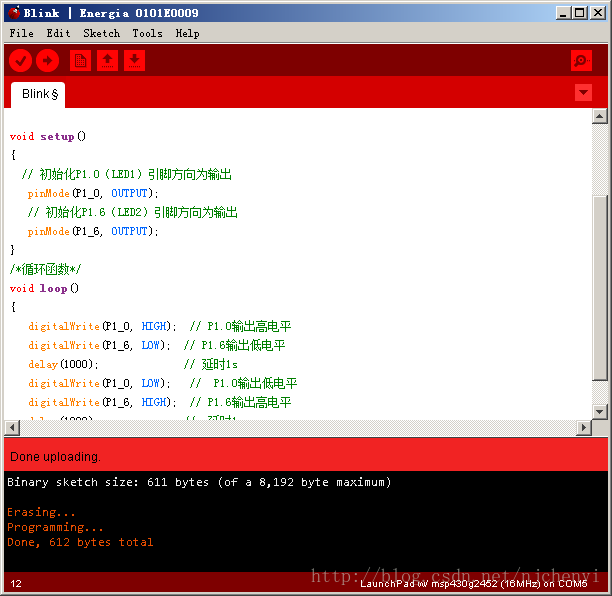Click on the pinMode(P1_0, OUTPUT) code line
The image size is (612, 596).
click(x=92, y=193)
